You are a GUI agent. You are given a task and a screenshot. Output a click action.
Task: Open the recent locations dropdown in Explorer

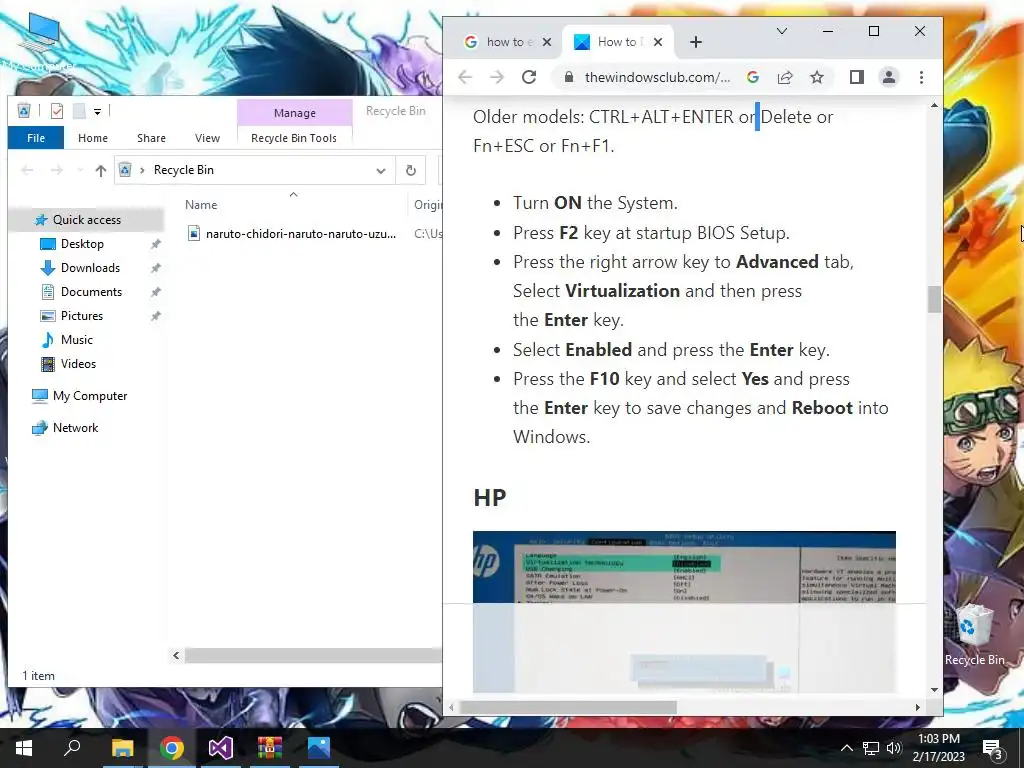click(80, 170)
